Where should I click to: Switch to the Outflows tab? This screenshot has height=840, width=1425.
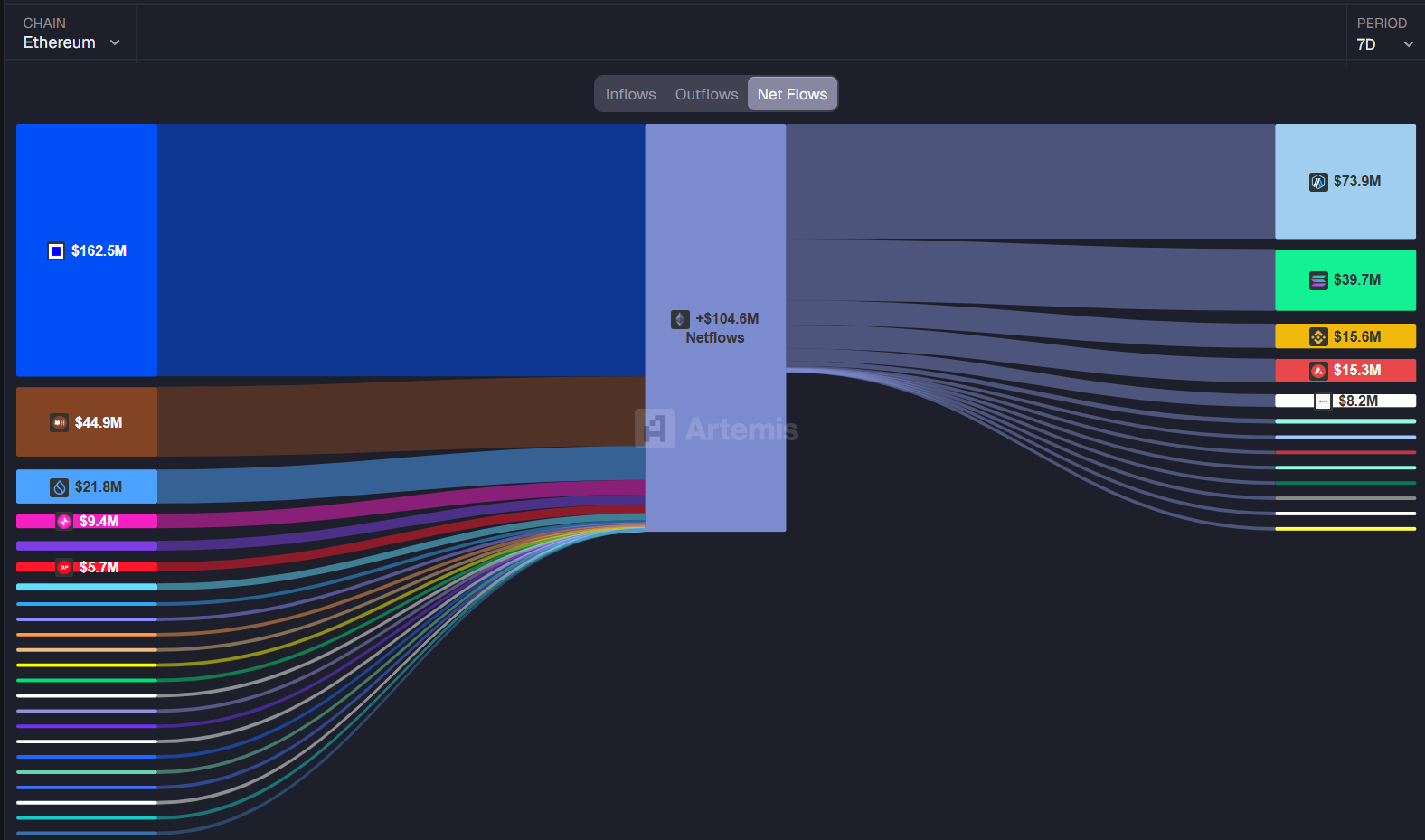(706, 94)
